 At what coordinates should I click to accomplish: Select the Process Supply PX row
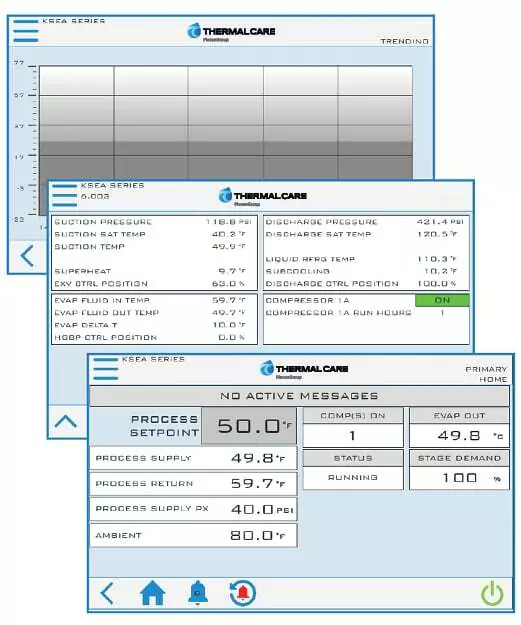[x=193, y=509]
